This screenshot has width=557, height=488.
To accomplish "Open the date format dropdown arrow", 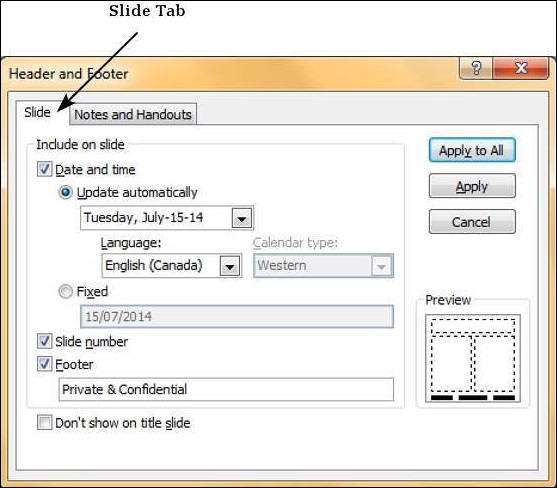I will point(242,218).
